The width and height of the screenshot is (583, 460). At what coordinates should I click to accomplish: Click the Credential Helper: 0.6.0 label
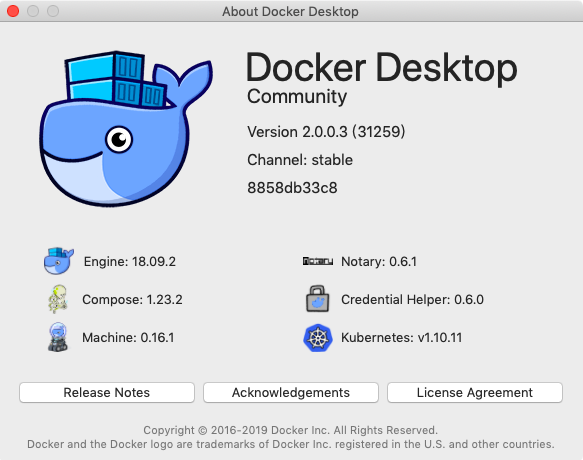(412, 299)
